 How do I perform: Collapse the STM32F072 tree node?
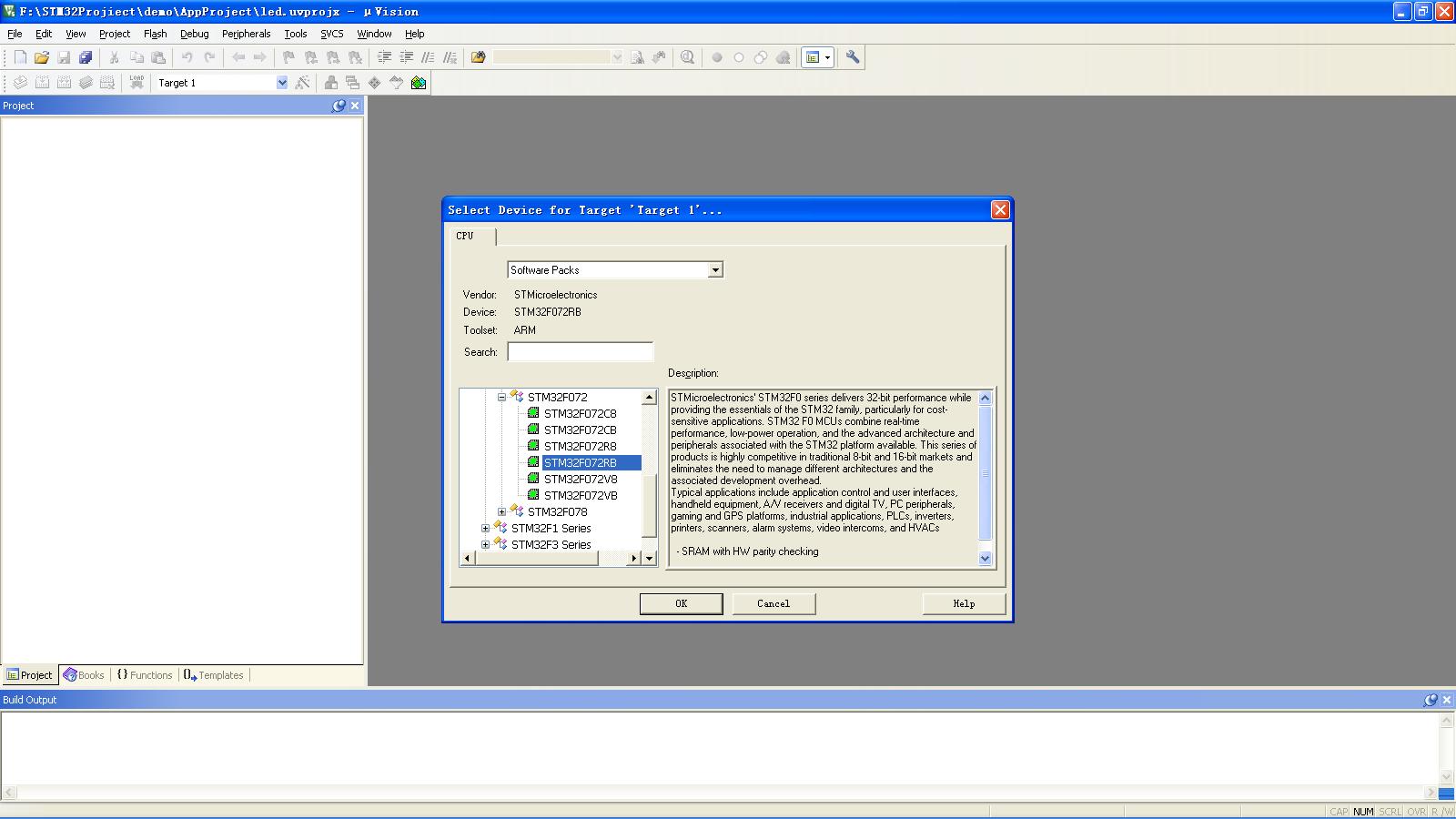pyautogui.click(x=501, y=398)
